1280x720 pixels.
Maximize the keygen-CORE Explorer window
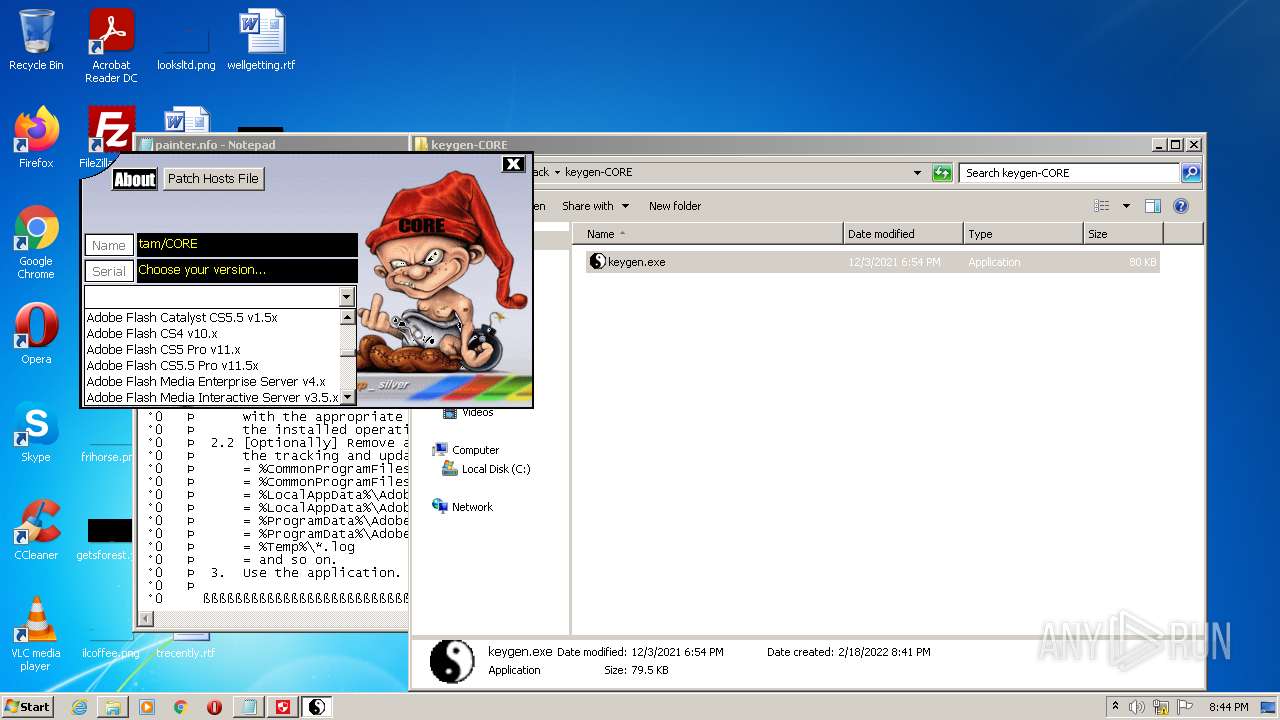pos(1176,145)
